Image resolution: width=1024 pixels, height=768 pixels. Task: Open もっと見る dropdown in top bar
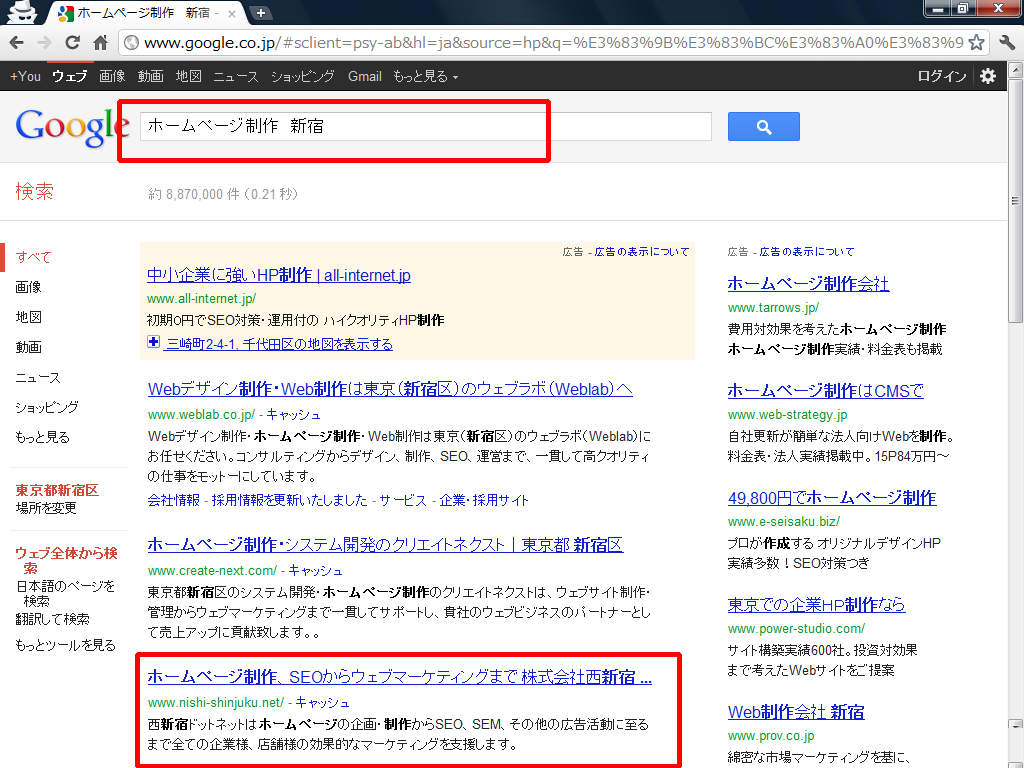click(425, 76)
